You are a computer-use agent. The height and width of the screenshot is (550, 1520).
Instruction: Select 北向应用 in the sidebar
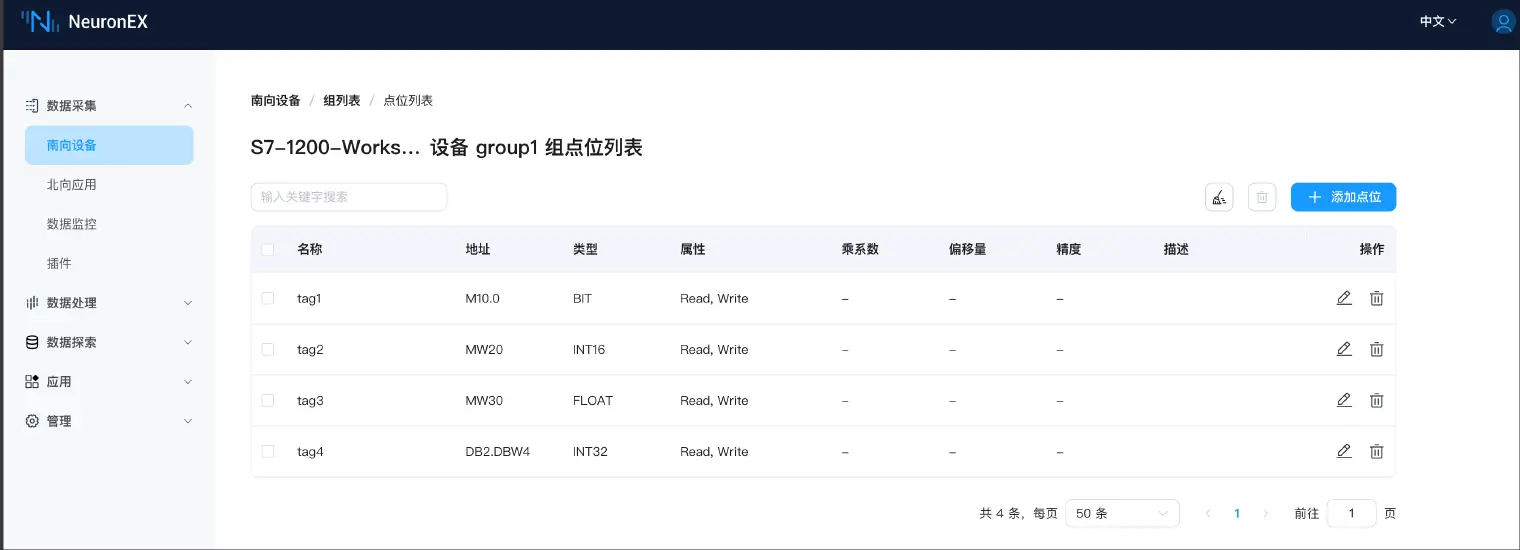tap(72, 185)
